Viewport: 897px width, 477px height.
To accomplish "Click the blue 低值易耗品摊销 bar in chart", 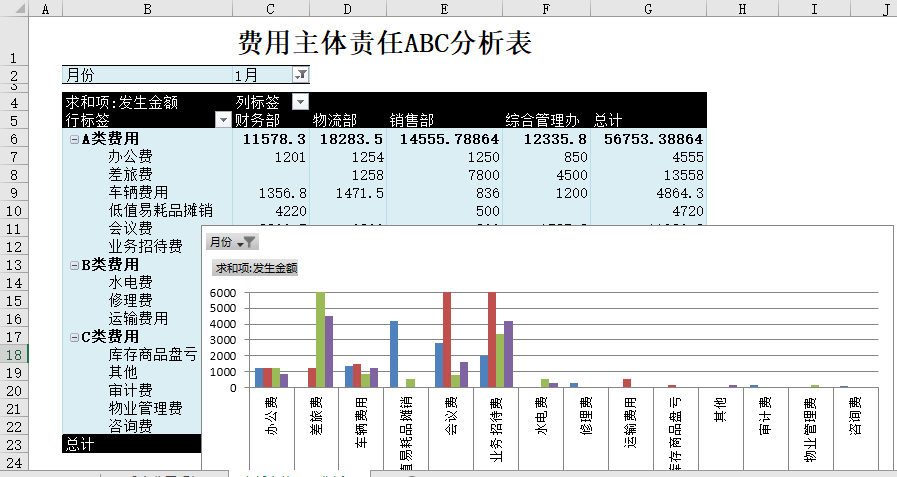I will (394, 354).
